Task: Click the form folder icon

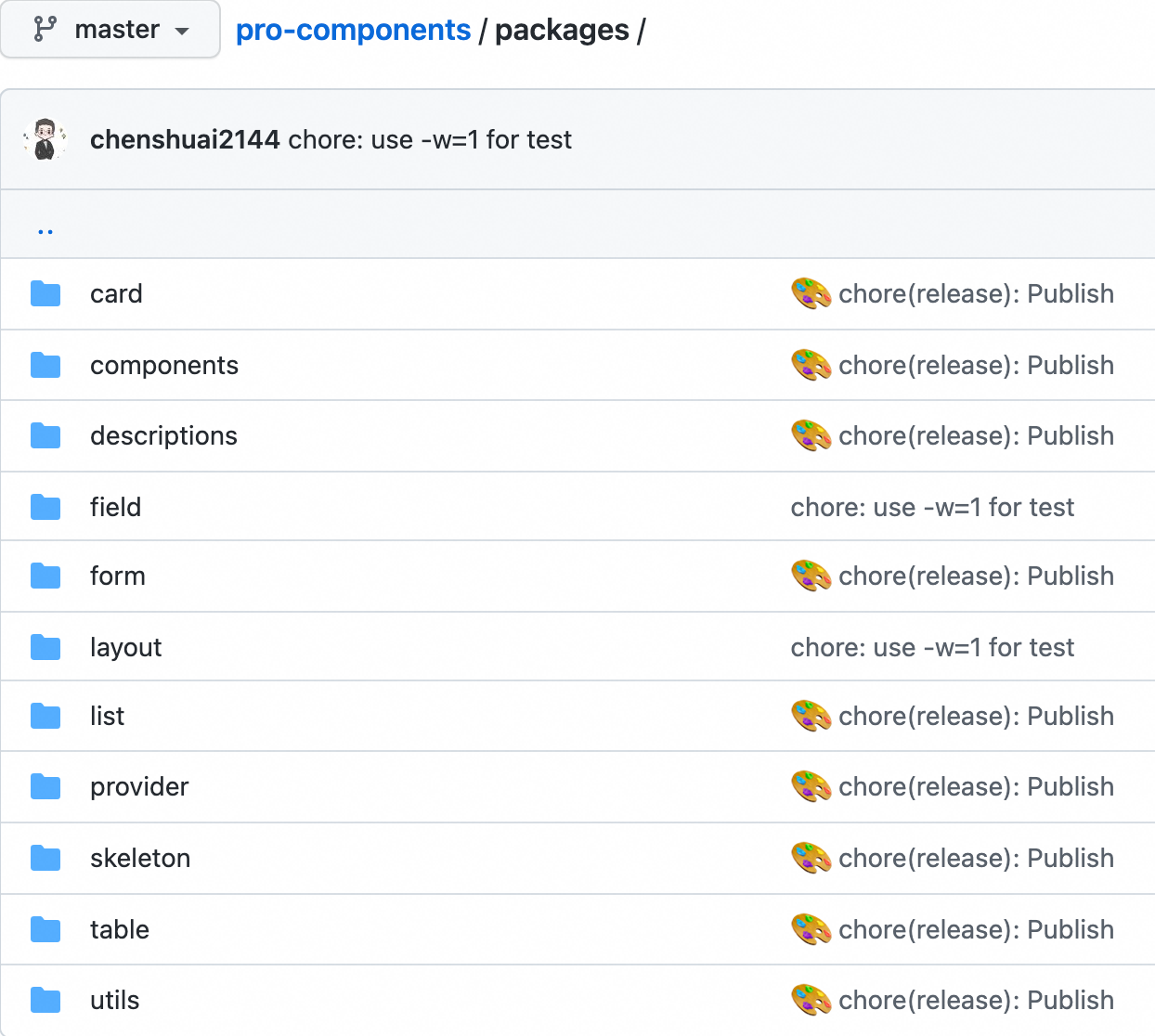Action: click(45, 576)
